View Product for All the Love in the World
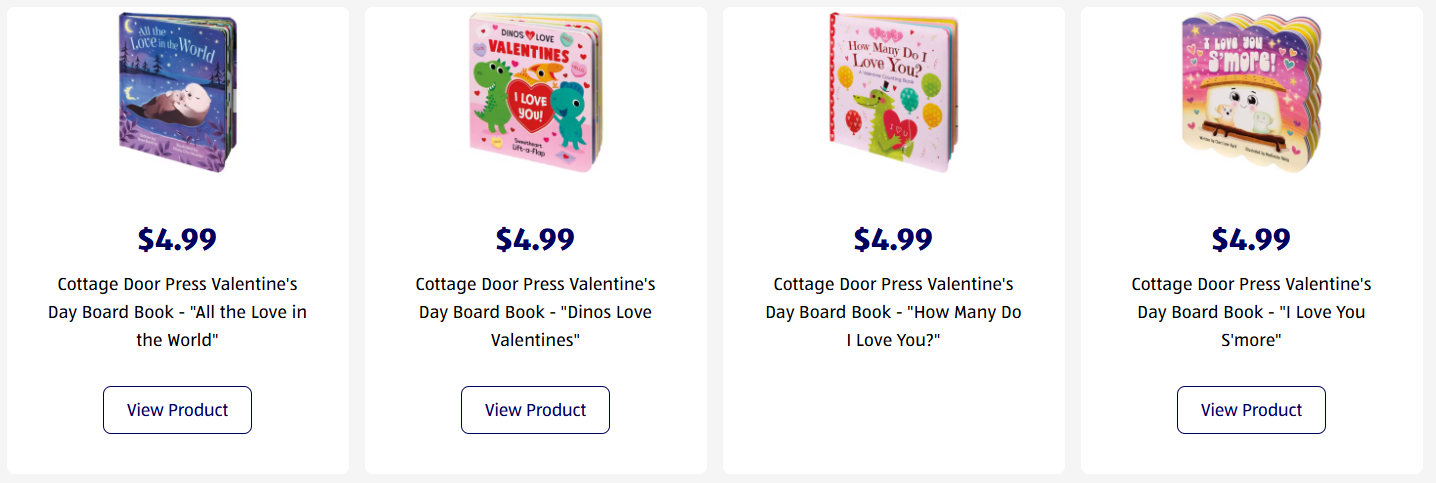 coord(177,410)
